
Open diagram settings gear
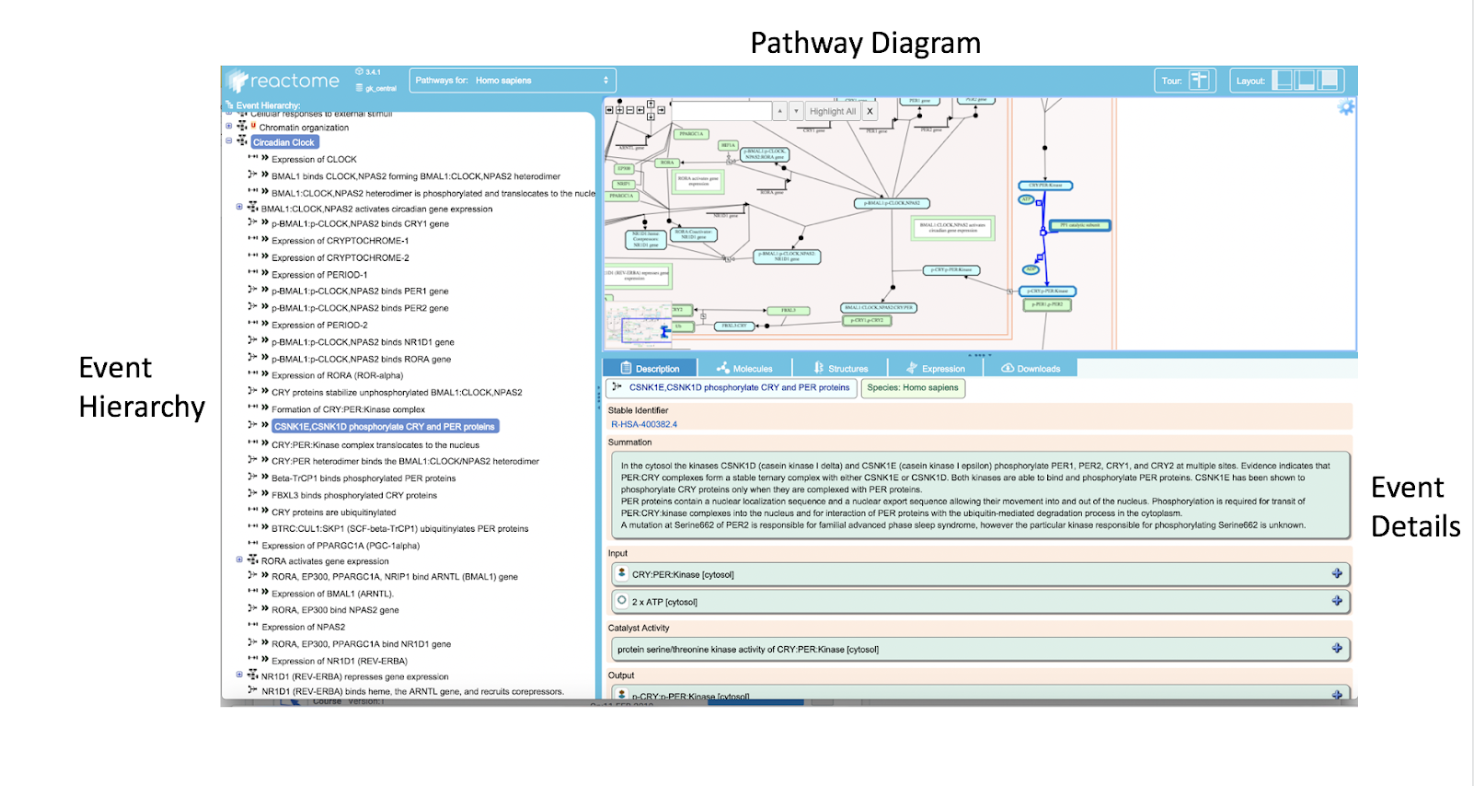[1346, 108]
